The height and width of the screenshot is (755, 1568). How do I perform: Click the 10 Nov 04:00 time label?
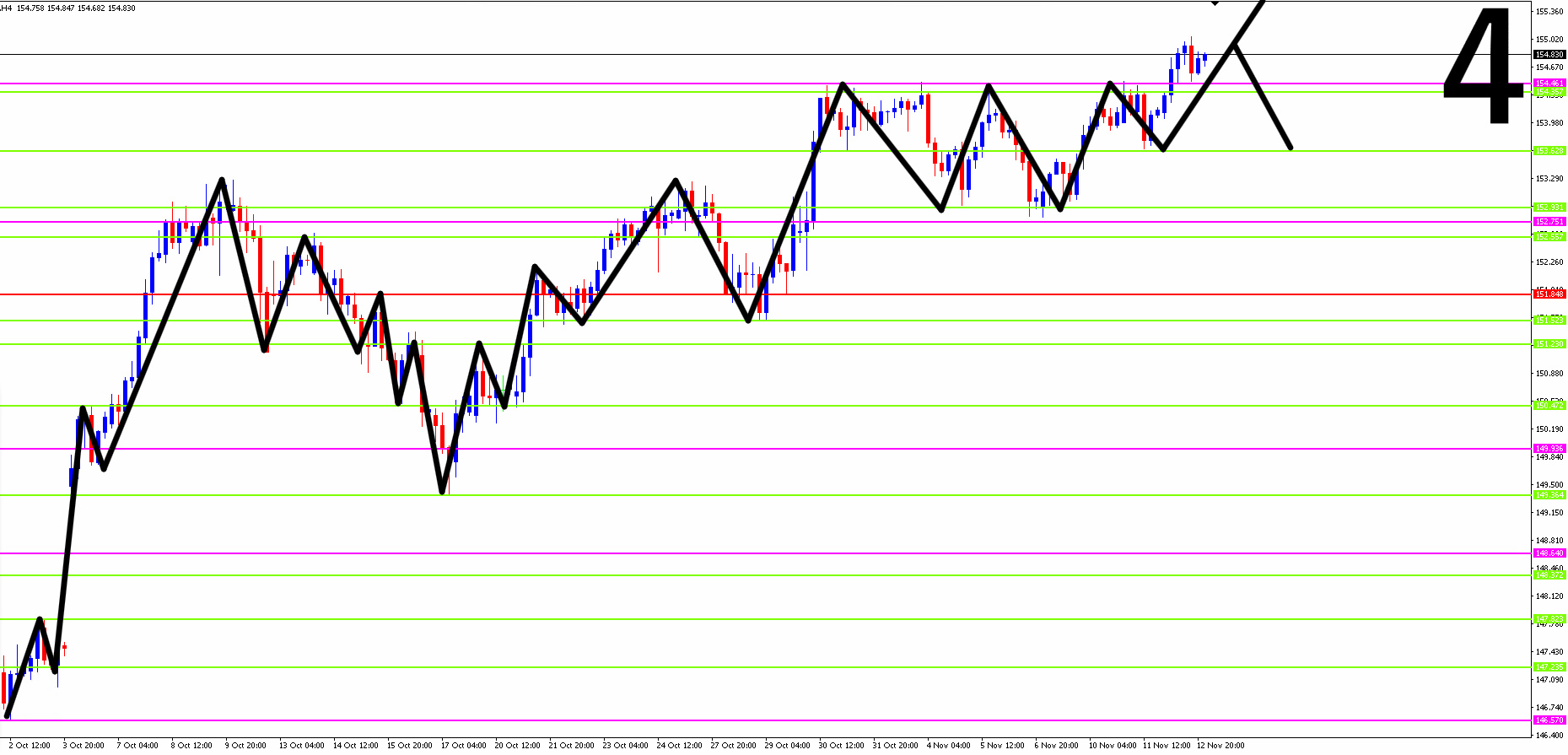point(1112,746)
